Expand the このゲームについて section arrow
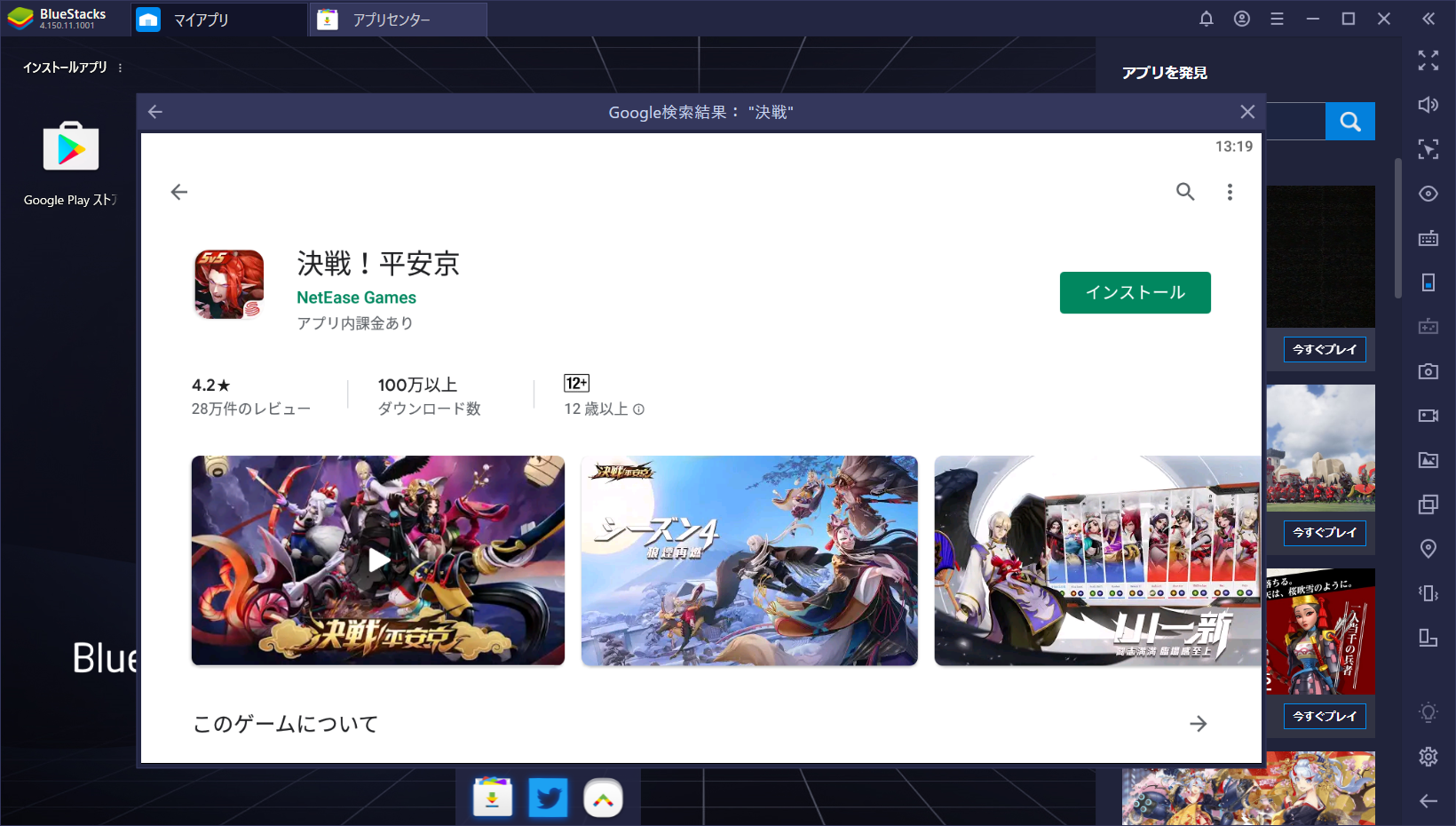Screen dimensions: 1456x826 coord(1198,724)
